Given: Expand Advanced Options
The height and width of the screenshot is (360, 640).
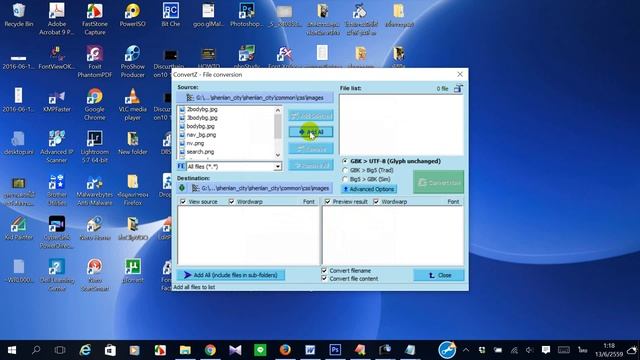Looking at the screenshot, I should pos(369,189).
